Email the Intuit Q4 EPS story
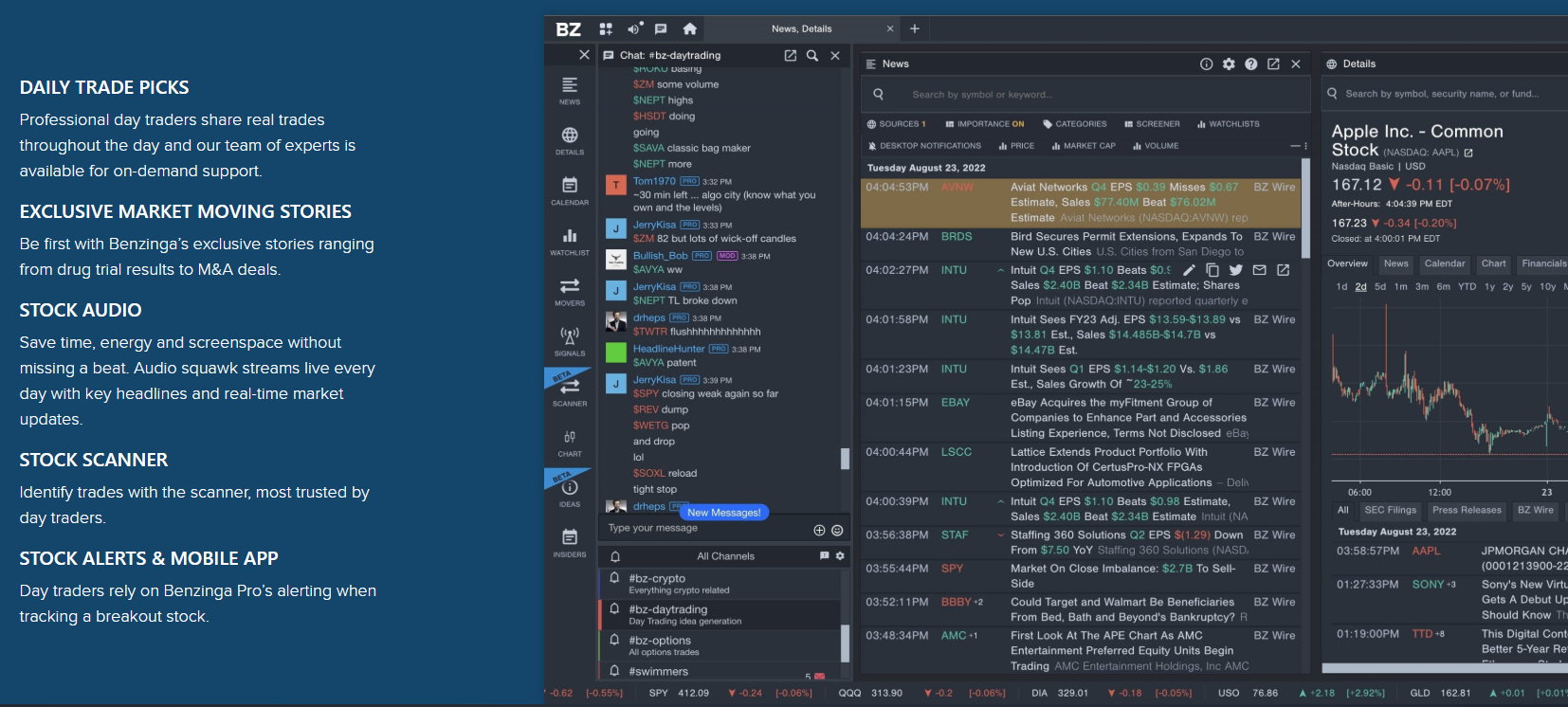This screenshot has height=707, width=1568. (x=1259, y=270)
